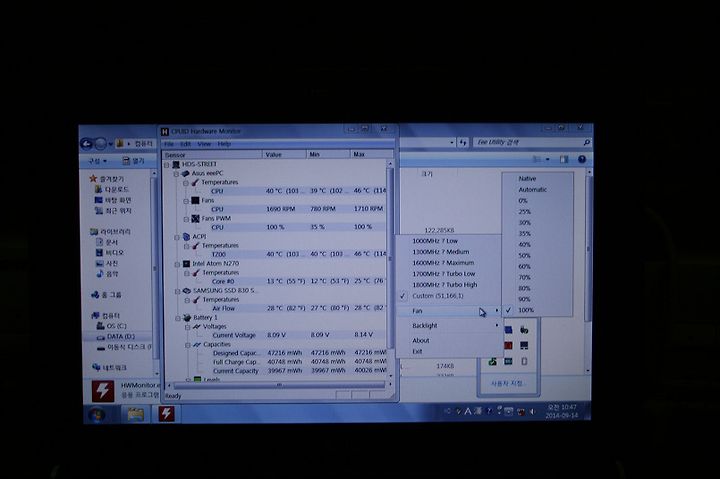The height and width of the screenshot is (479, 720).
Task: Collapse the Capacities node
Action: click(x=187, y=345)
